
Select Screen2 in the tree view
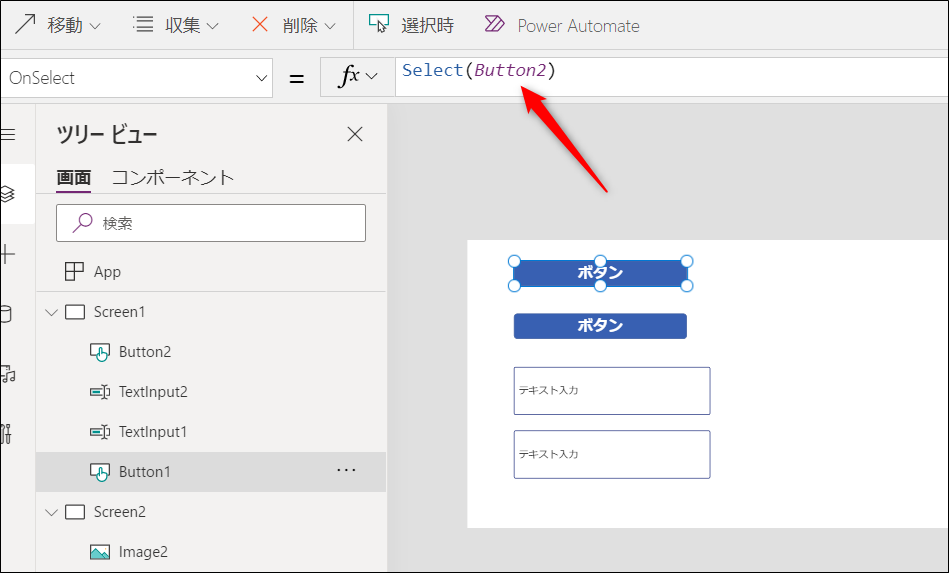click(x=119, y=511)
